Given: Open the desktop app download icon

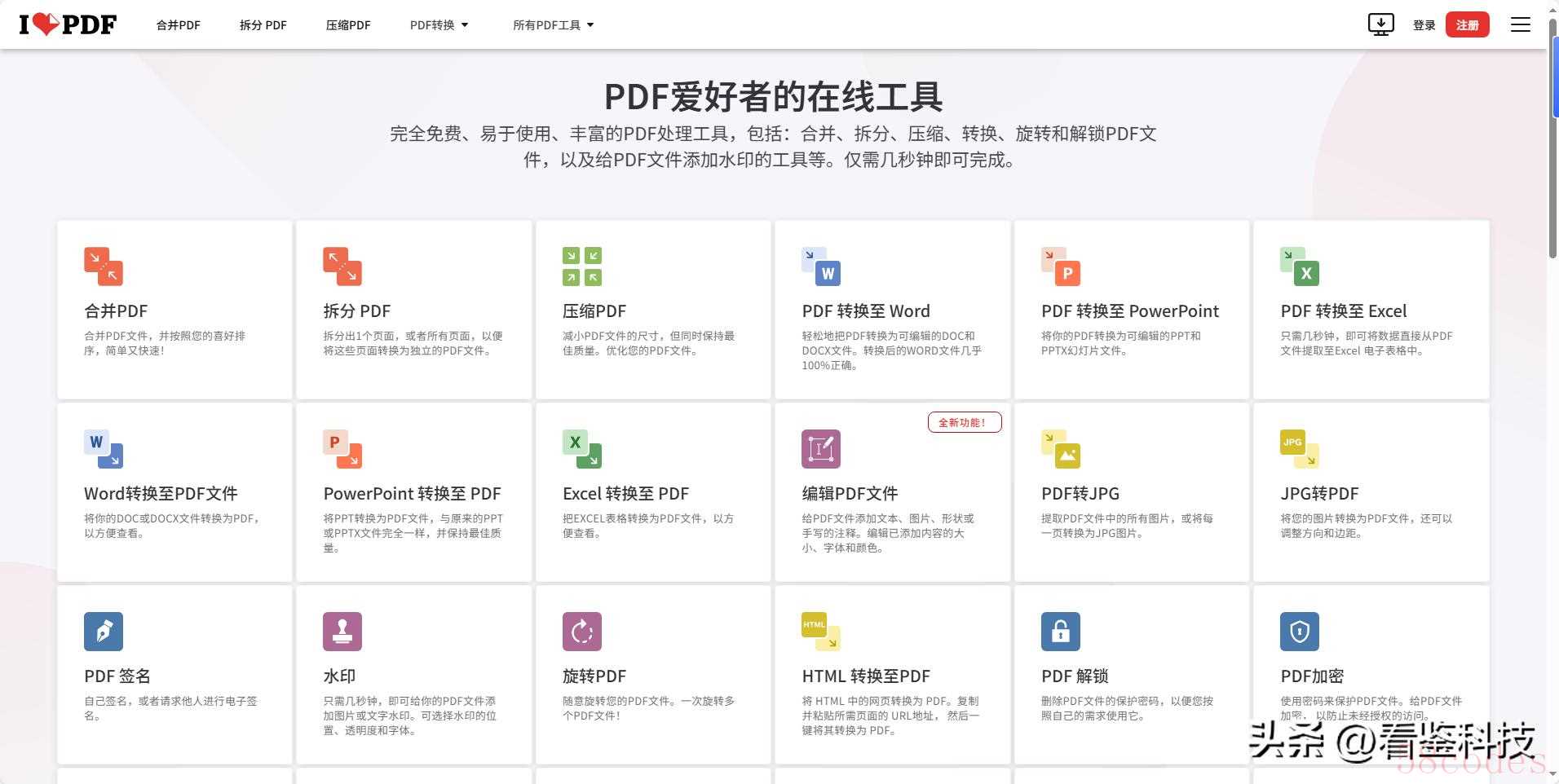Looking at the screenshot, I should [x=1380, y=24].
